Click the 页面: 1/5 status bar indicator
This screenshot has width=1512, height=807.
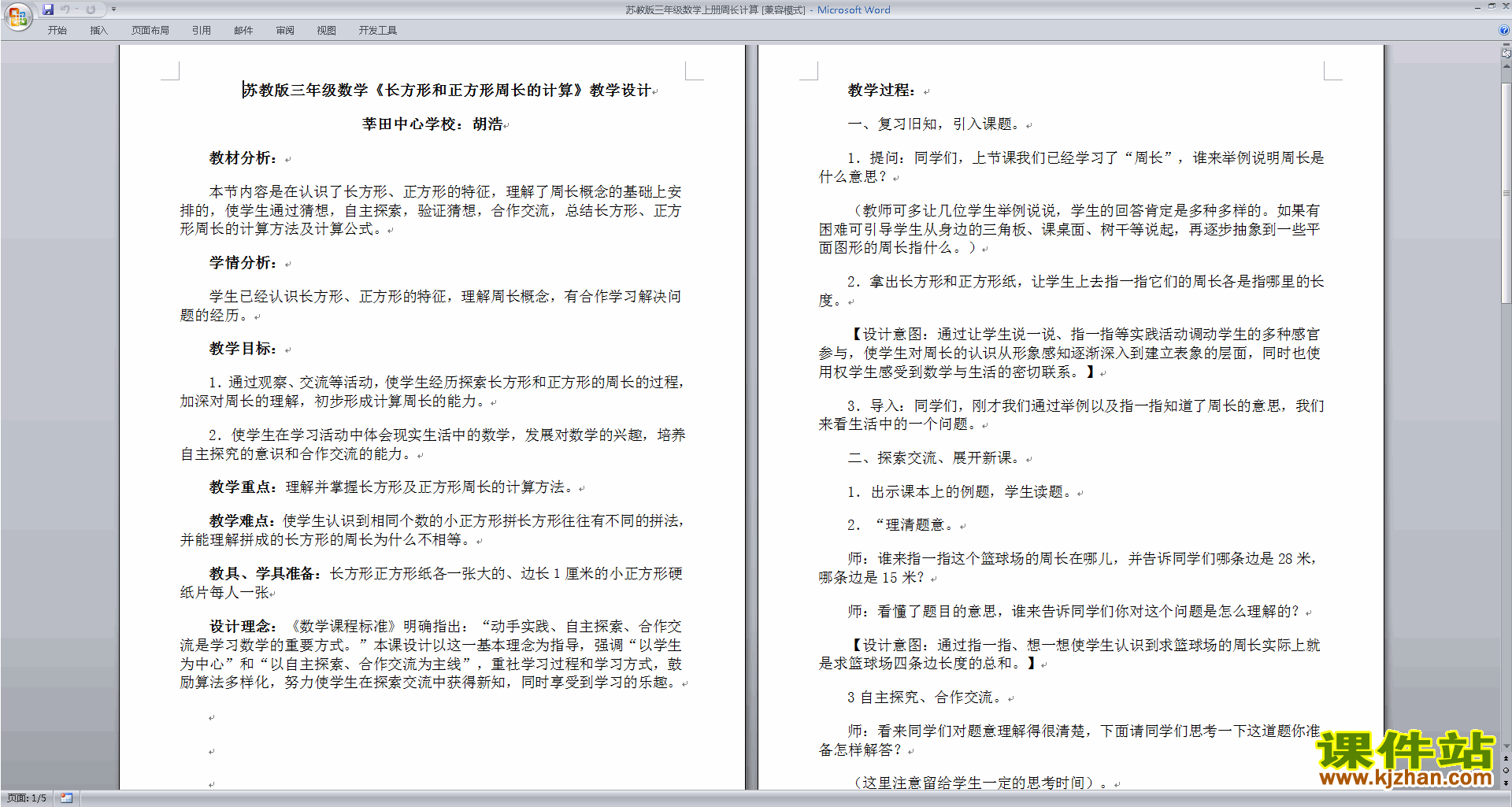(x=27, y=798)
